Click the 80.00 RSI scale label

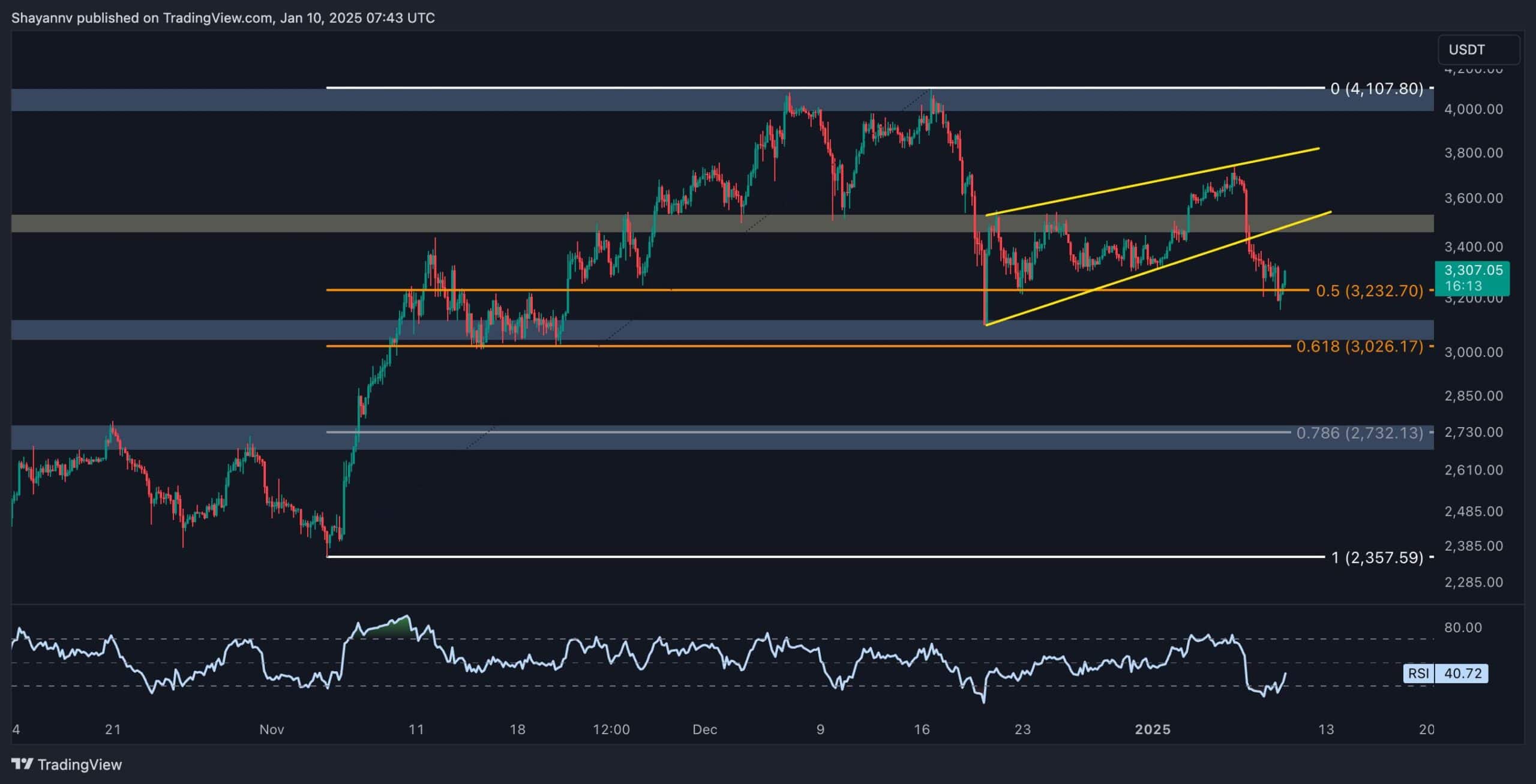(x=1463, y=627)
